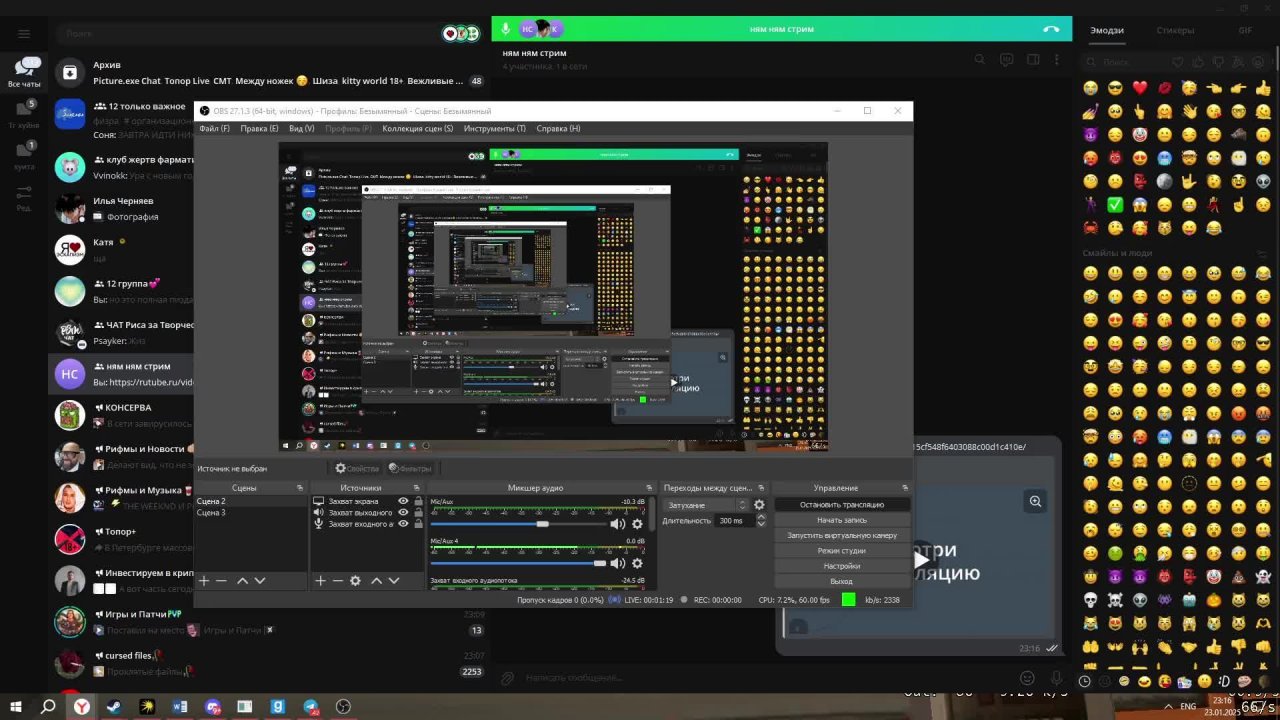Open Mic/Aux 4 audio settings gear
This screenshot has height=720, width=1280.
[x=637, y=563]
